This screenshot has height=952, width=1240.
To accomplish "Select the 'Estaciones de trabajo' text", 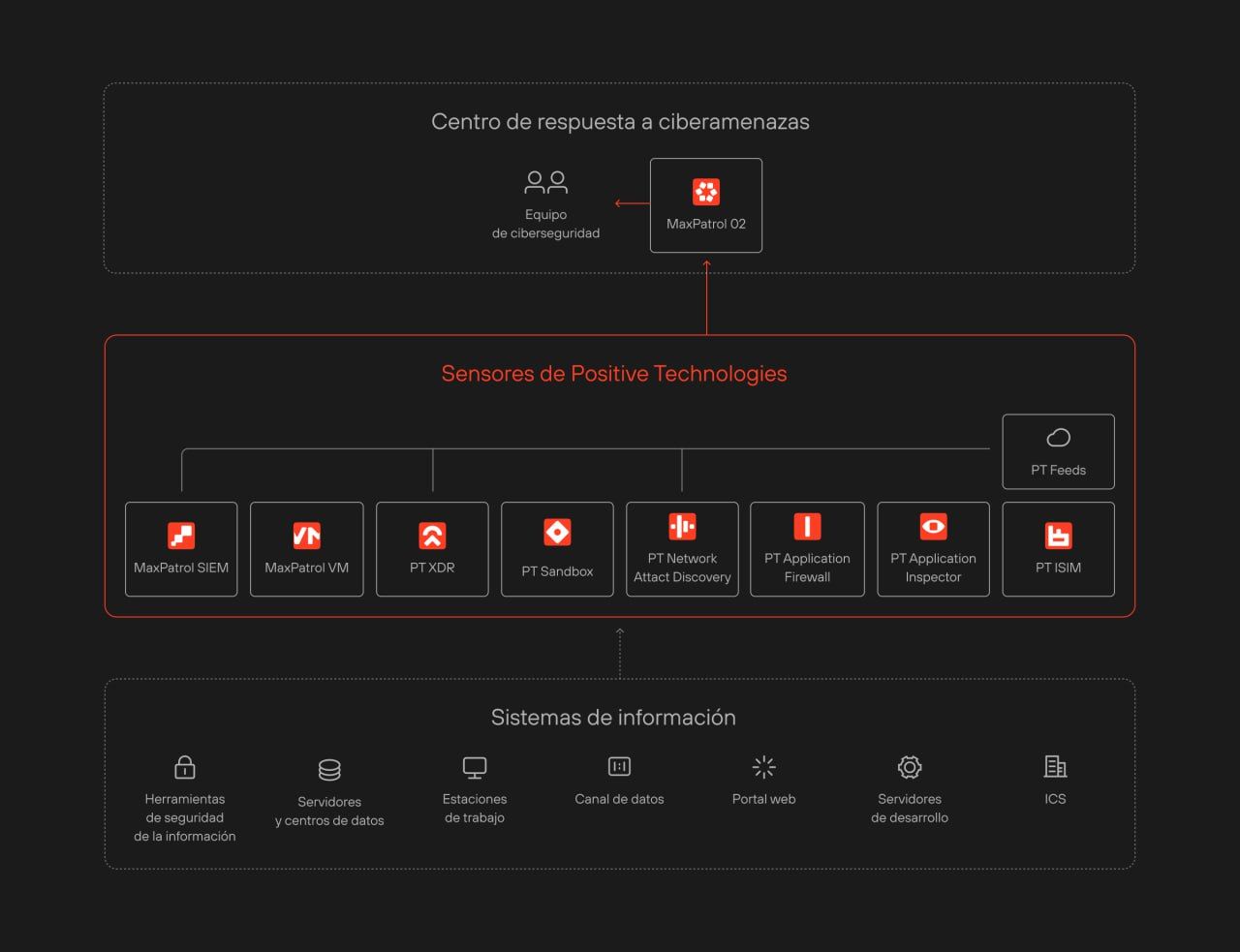I will click(x=475, y=809).
